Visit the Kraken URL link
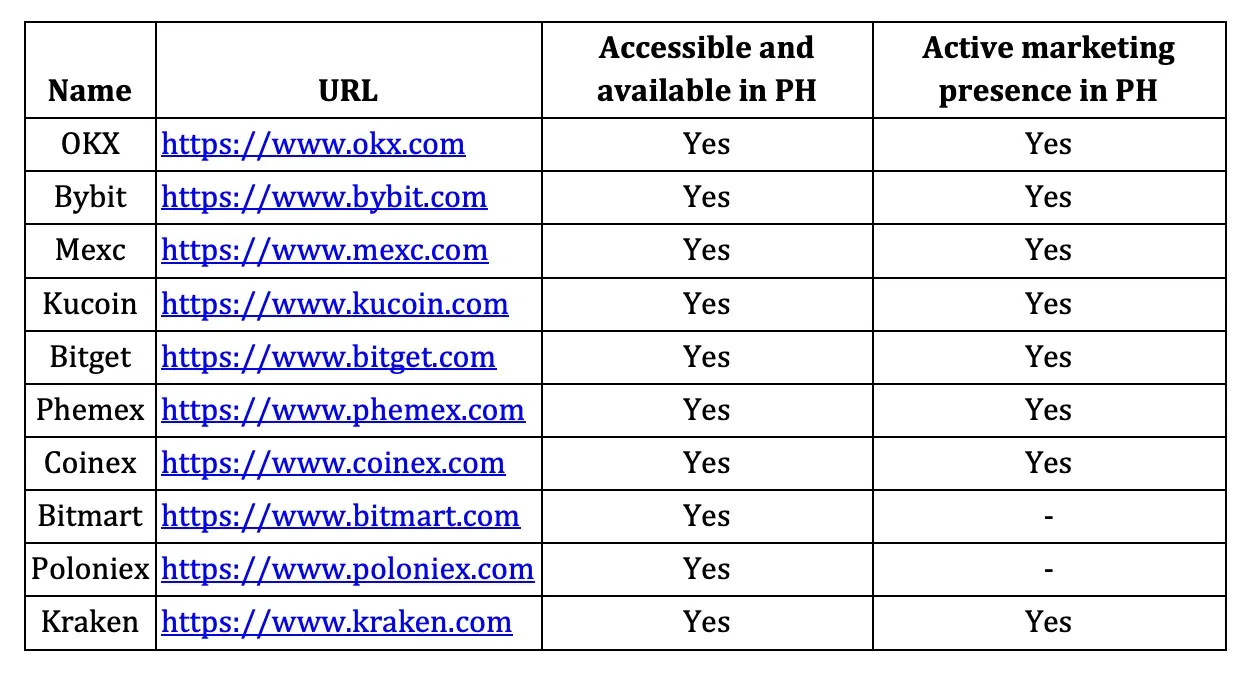 coord(336,621)
